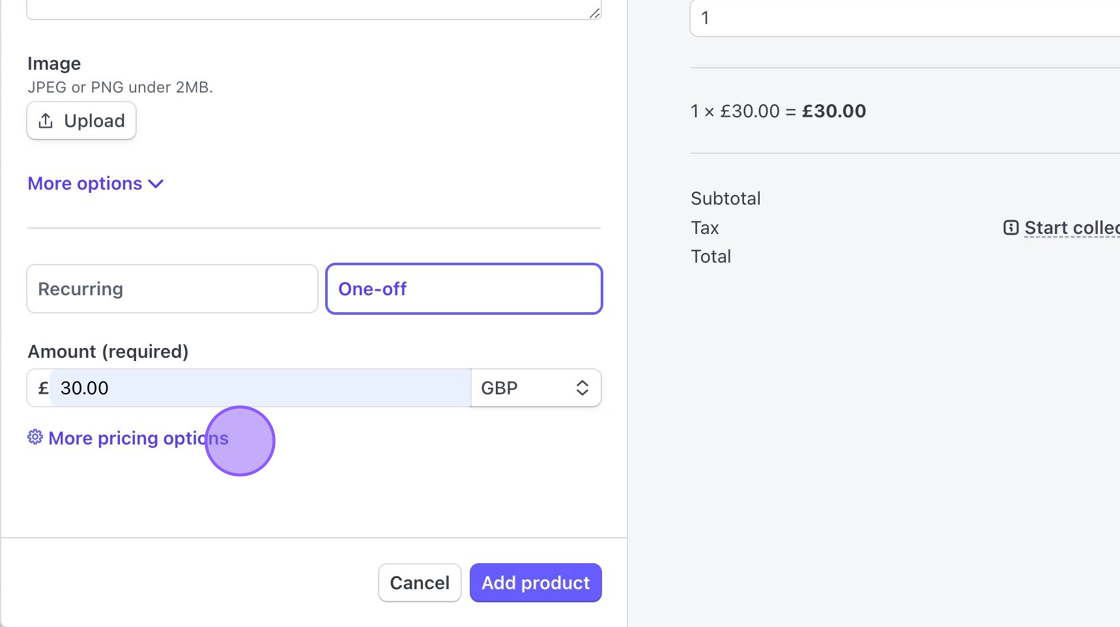Click the icon next to Start collecting
1120x627 pixels.
click(1011, 228)
